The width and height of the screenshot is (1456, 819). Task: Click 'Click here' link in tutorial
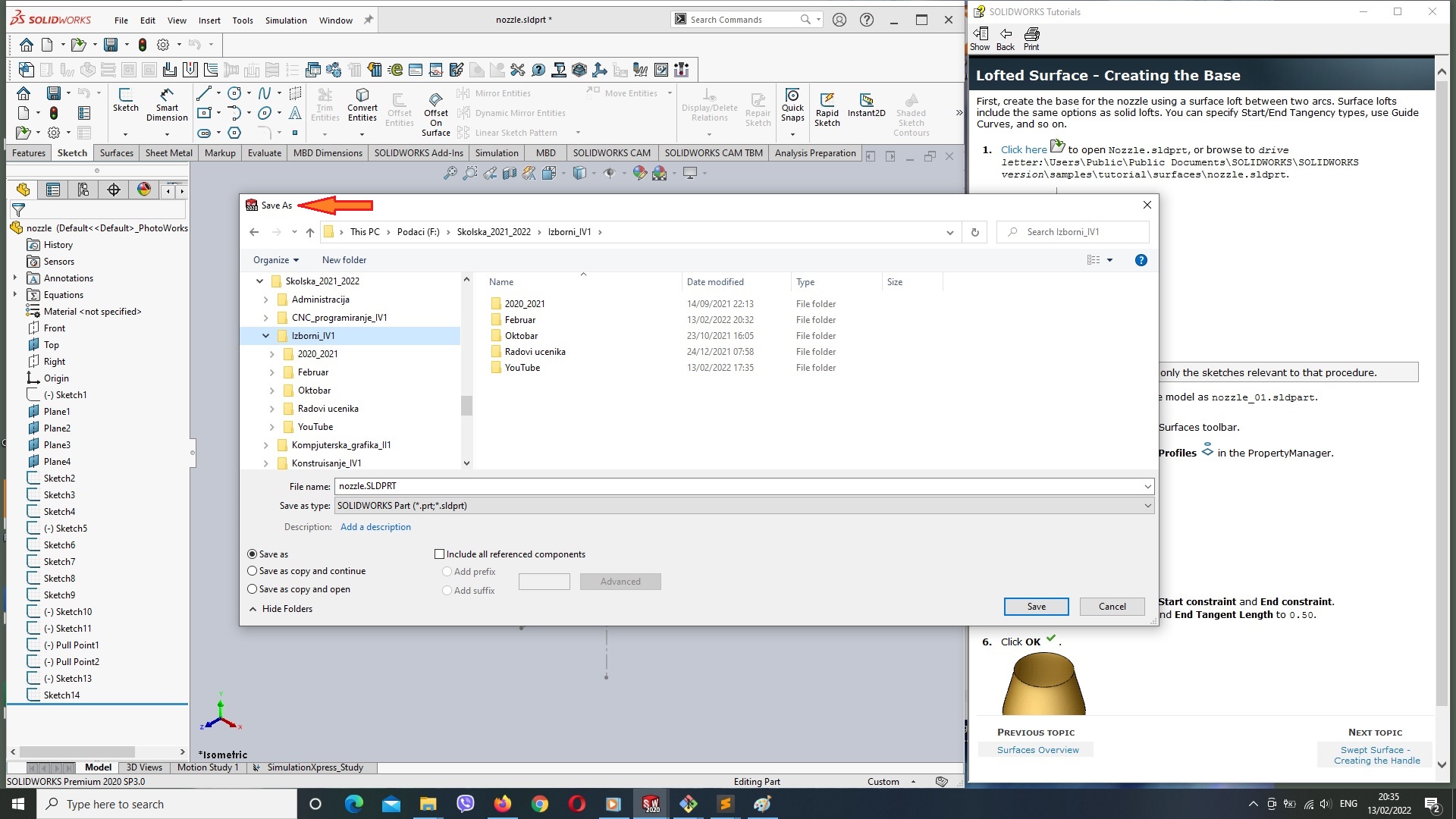pos(1024,150)
